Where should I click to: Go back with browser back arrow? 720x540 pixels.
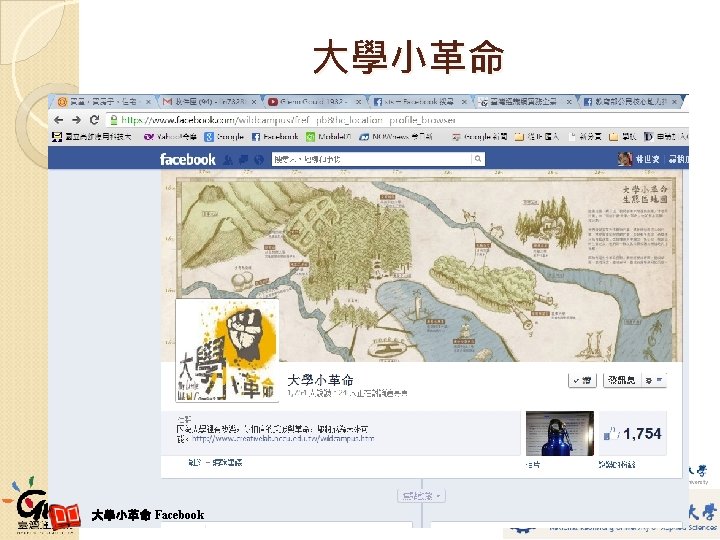click(x=58, y=120)
